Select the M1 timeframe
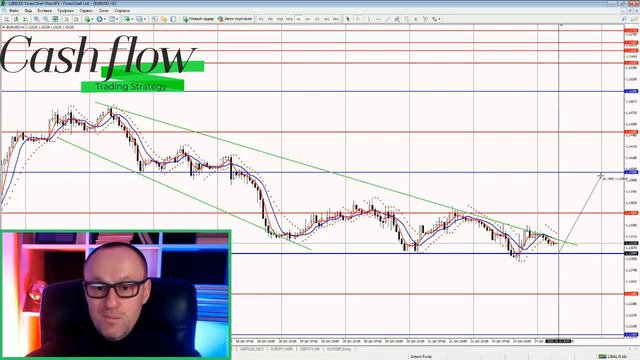 261,19
